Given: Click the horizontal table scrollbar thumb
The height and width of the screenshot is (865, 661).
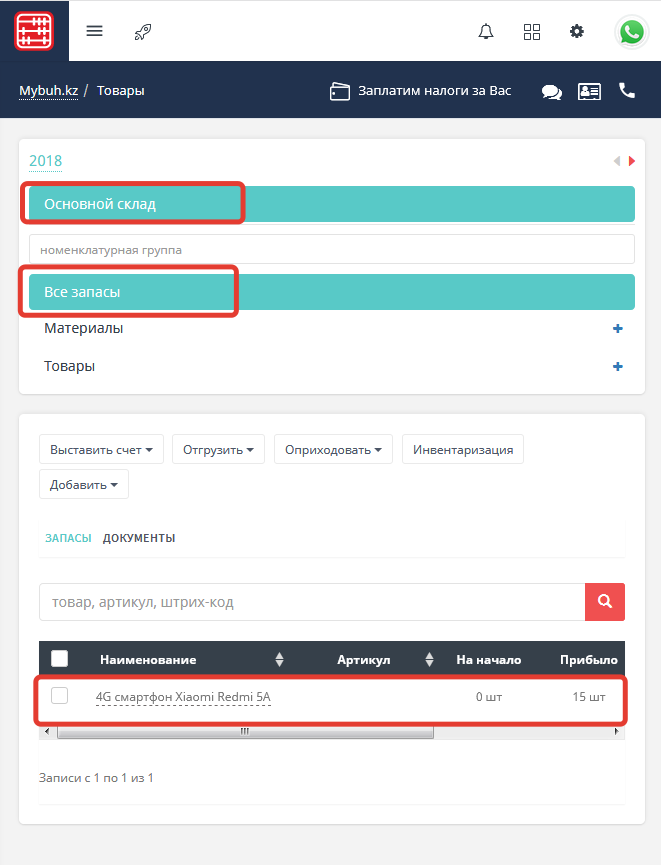Looking at the screenshot, I should tap(245, 731).
